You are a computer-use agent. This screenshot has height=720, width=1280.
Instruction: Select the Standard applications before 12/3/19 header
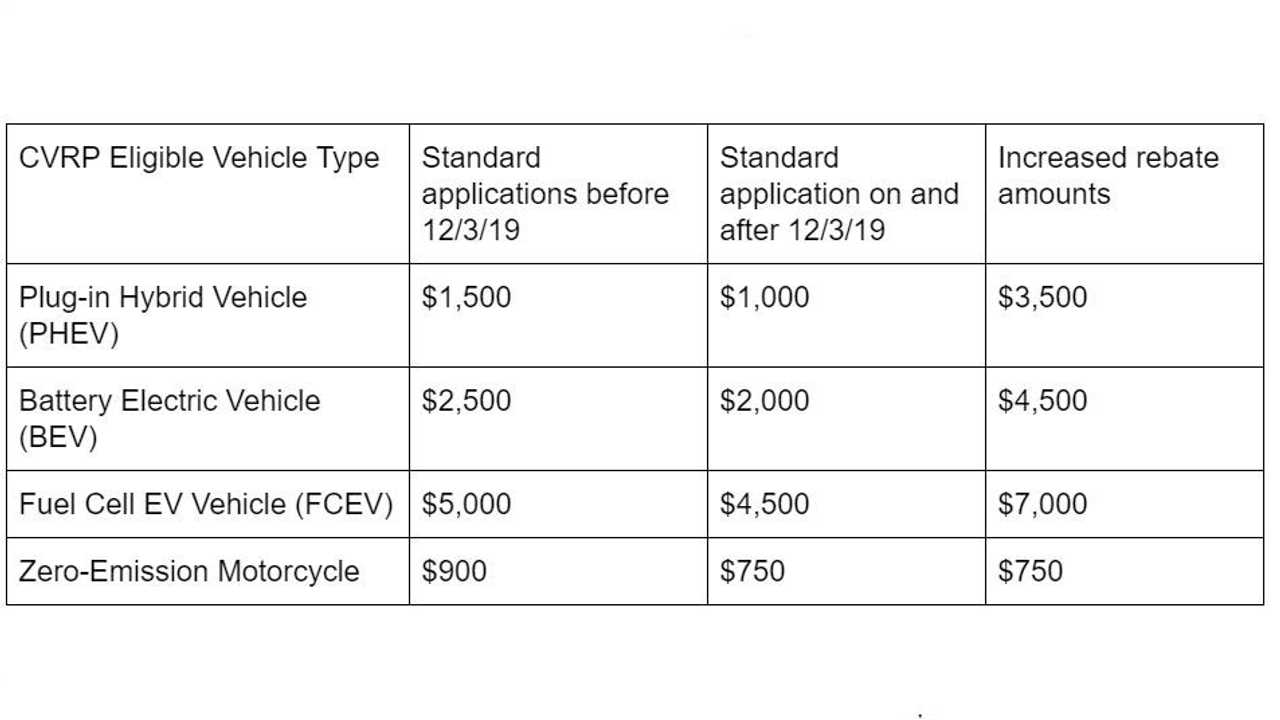coord(545,194)
